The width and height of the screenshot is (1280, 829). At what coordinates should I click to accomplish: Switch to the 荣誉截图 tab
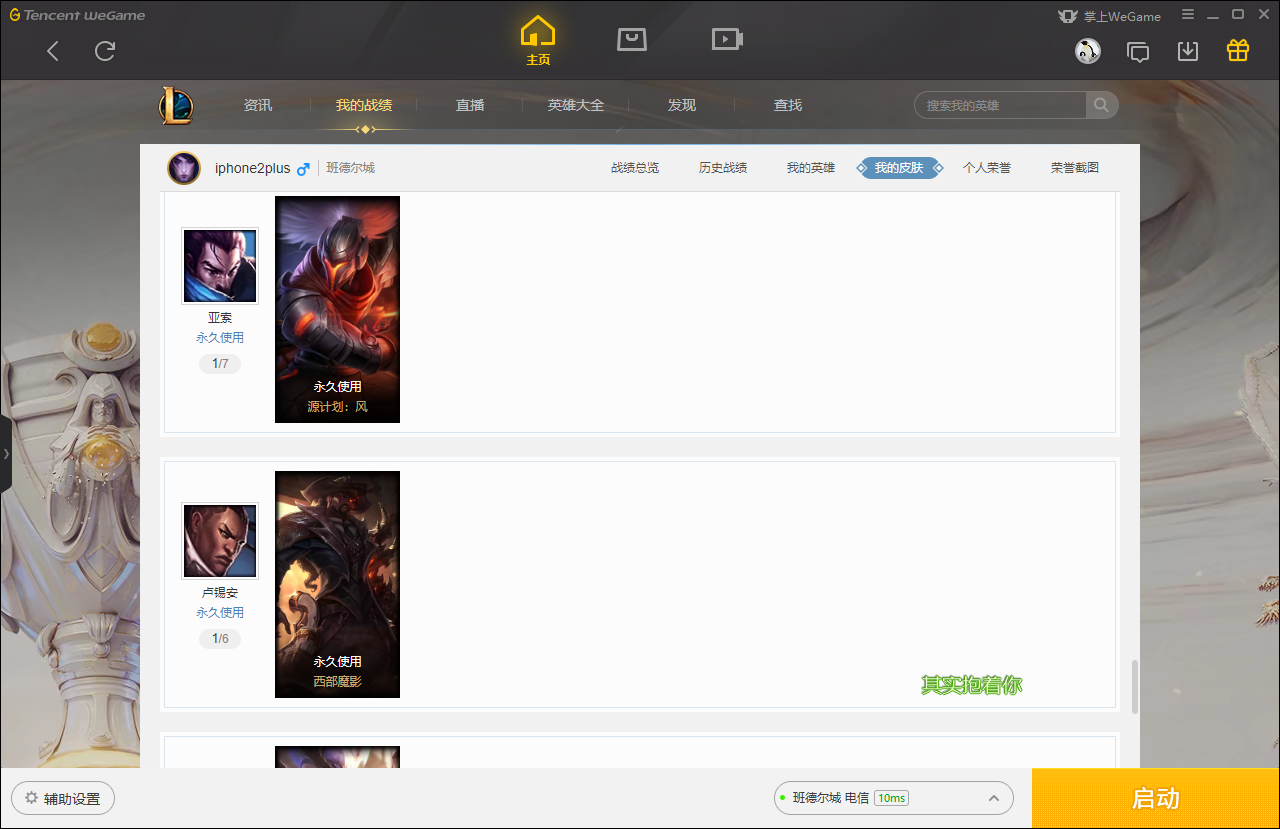(1075, 168)
